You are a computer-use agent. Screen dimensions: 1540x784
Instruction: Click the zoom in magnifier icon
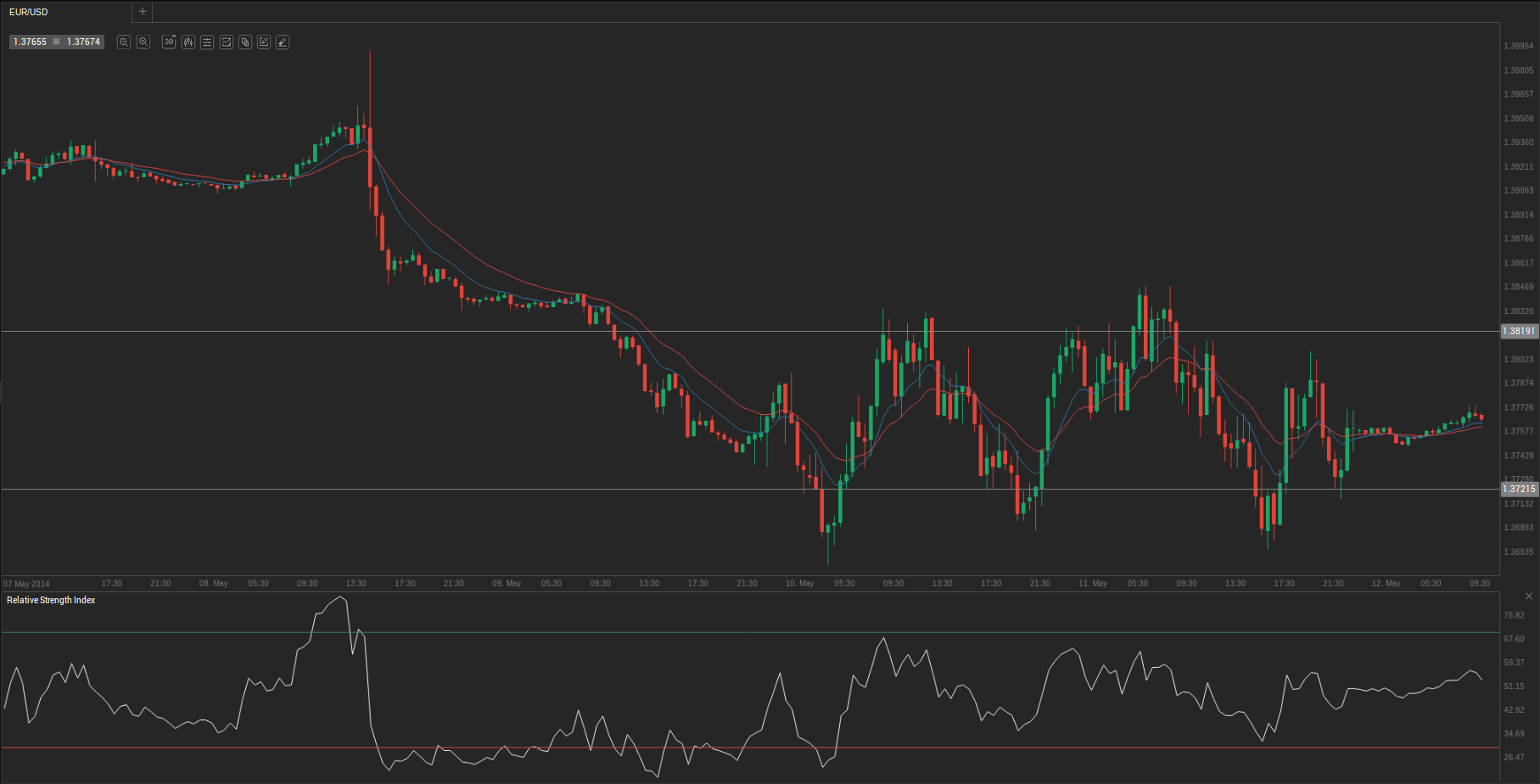tap(143, 42)
